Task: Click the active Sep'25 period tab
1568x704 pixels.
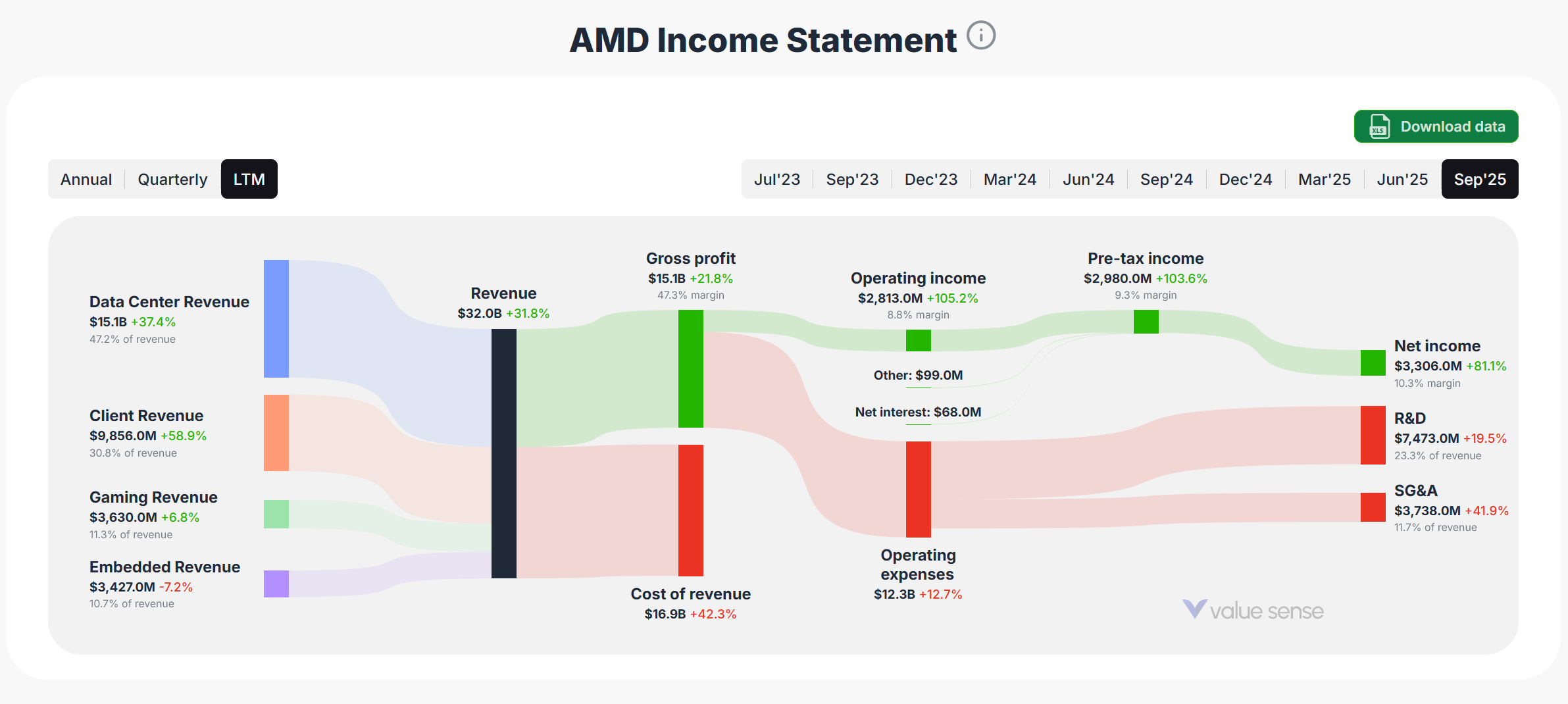Action: click(1479, 179)
